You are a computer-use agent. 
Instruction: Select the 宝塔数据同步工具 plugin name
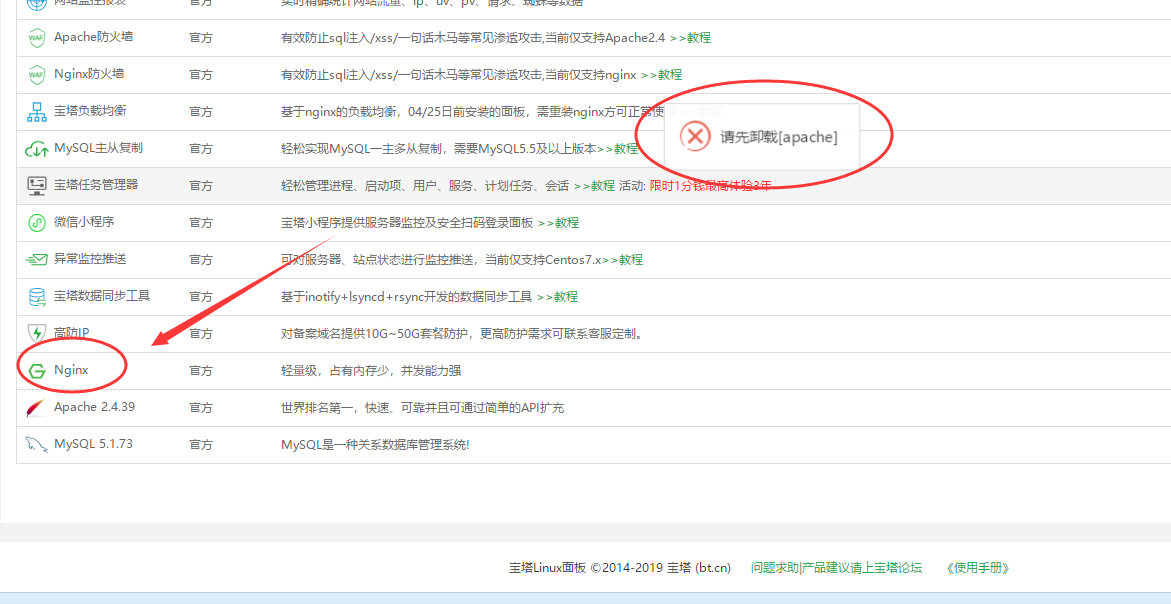(102, 296)
